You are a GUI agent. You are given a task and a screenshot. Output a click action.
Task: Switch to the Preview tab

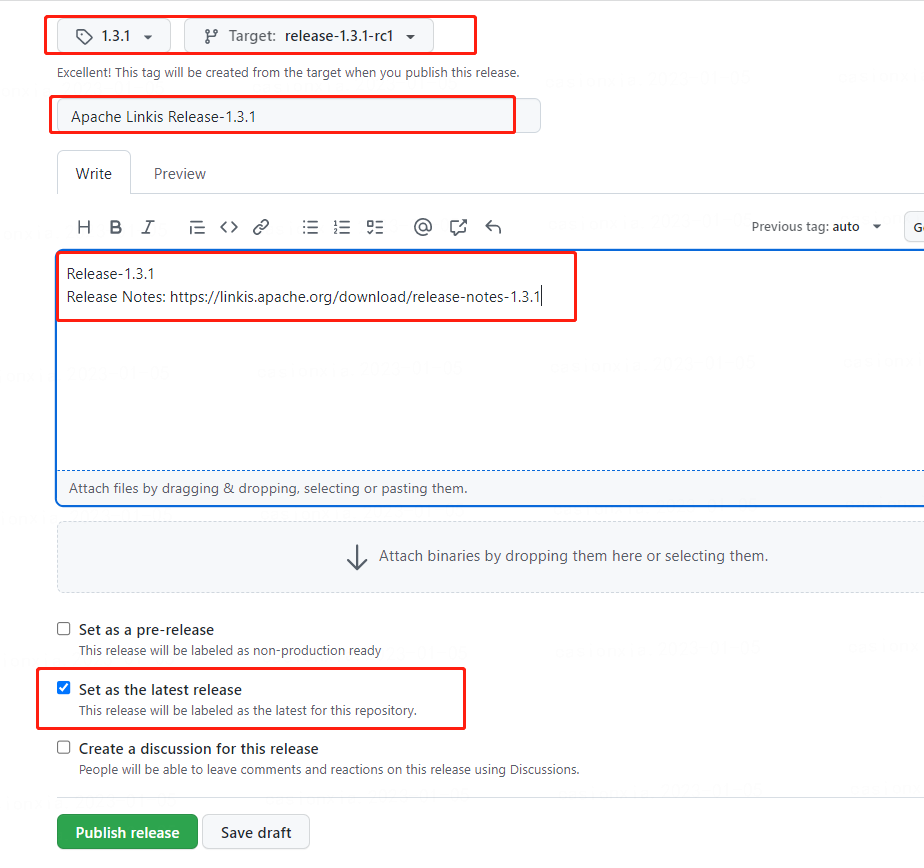tap(180, 174)
